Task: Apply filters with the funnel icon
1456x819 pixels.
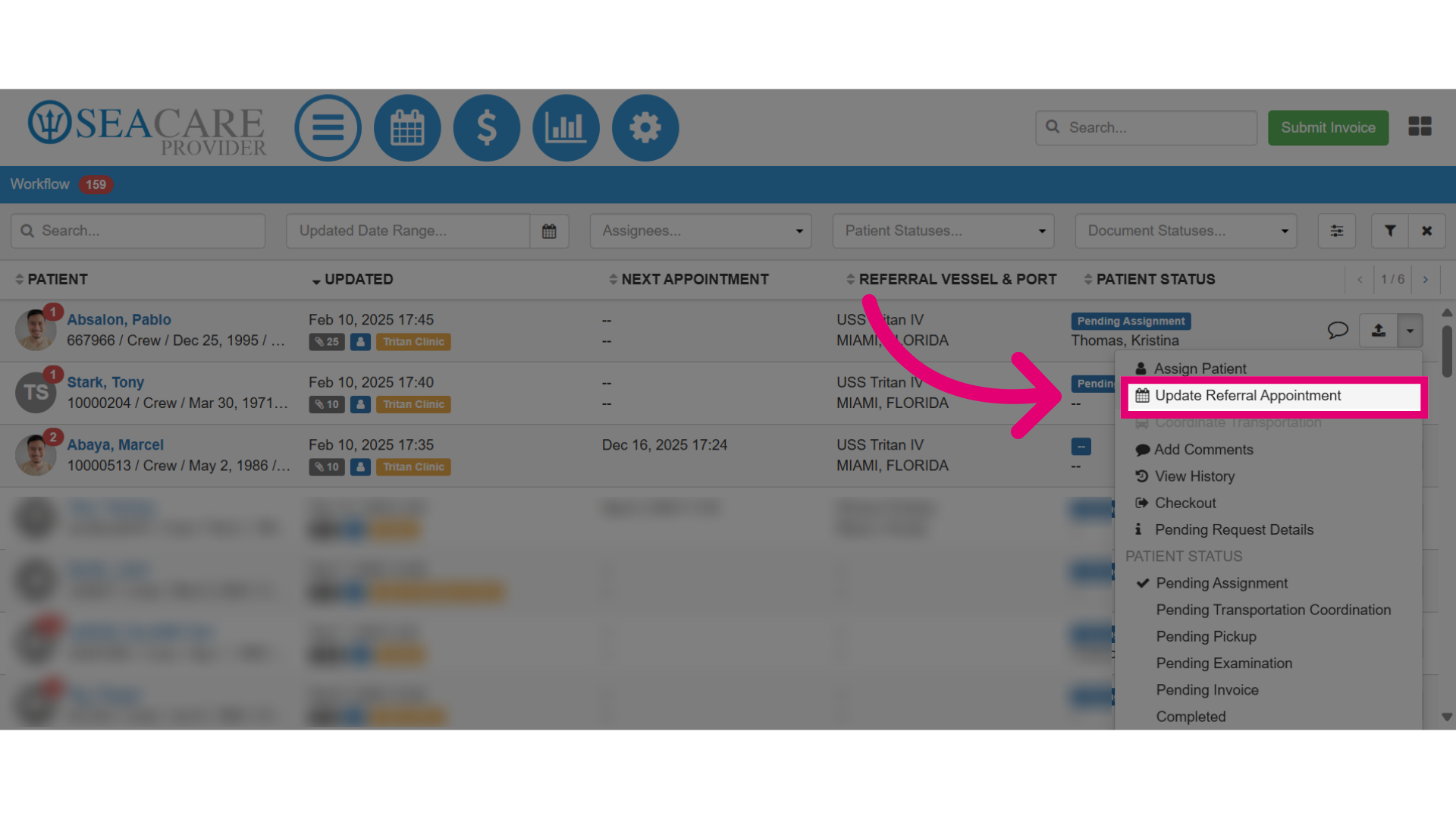Action: [x=1390, y=231]
